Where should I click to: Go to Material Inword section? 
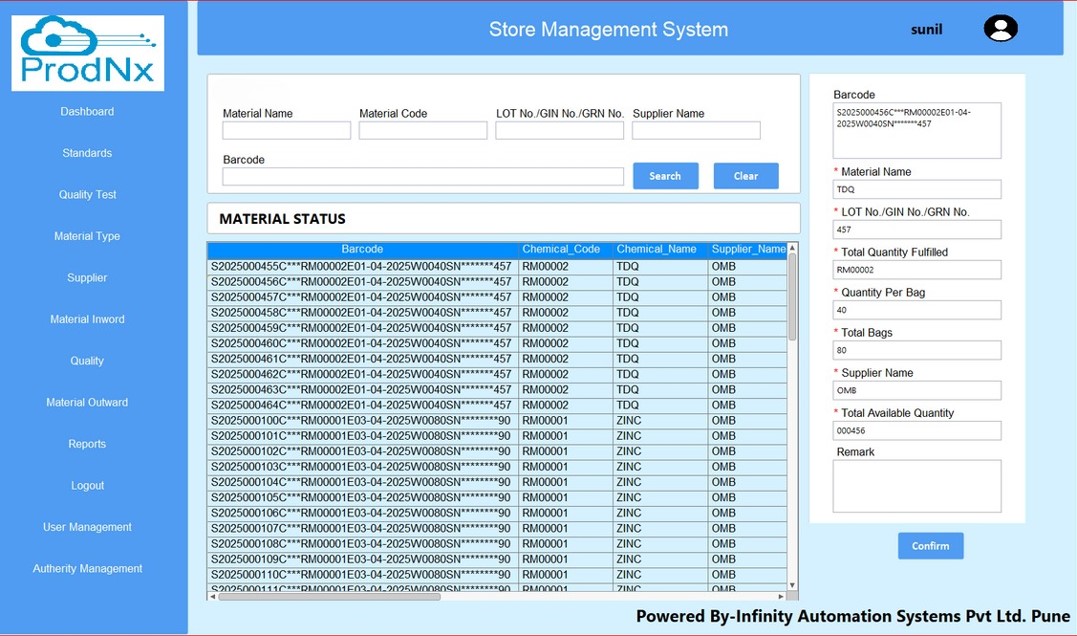pos(87,320)
